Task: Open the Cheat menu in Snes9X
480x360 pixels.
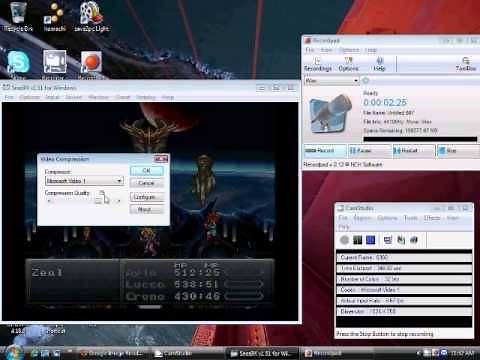Action: [123, 97]
